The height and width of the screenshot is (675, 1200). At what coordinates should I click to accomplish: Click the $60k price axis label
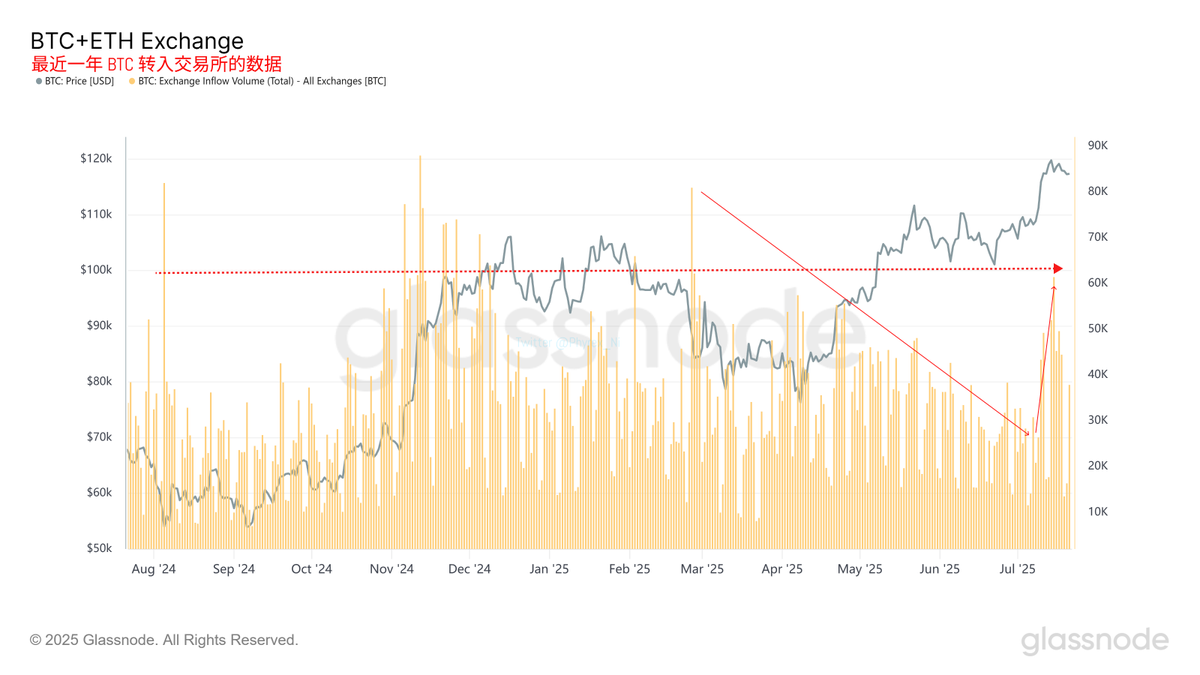[99, 493]
